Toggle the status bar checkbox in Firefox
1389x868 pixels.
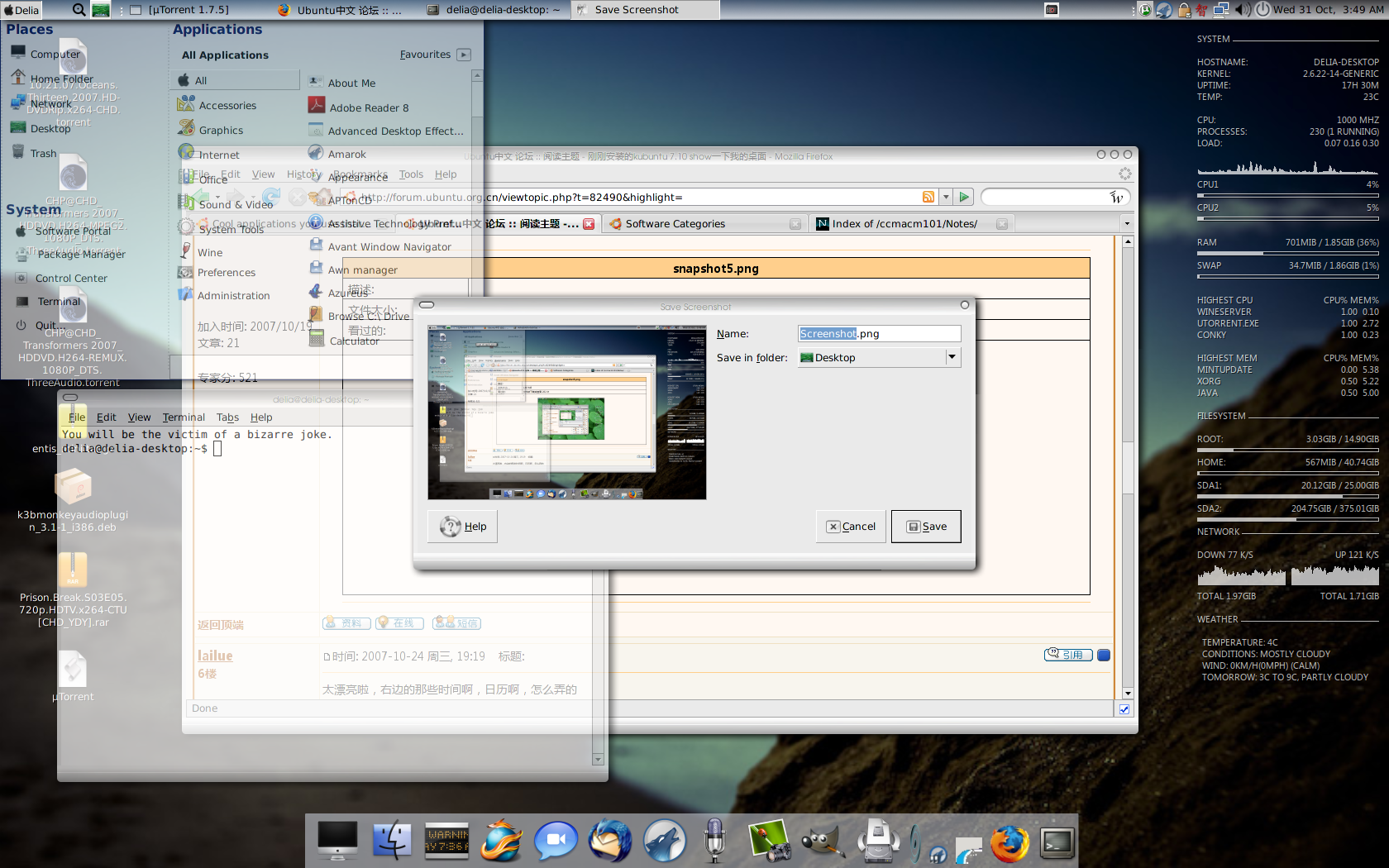[1124, 708]
